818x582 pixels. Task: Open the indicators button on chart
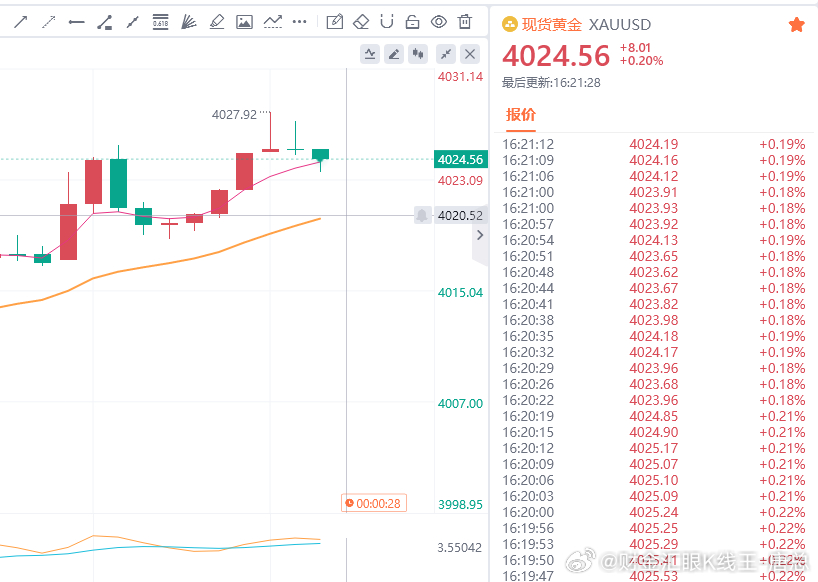[x=370, y=54]
